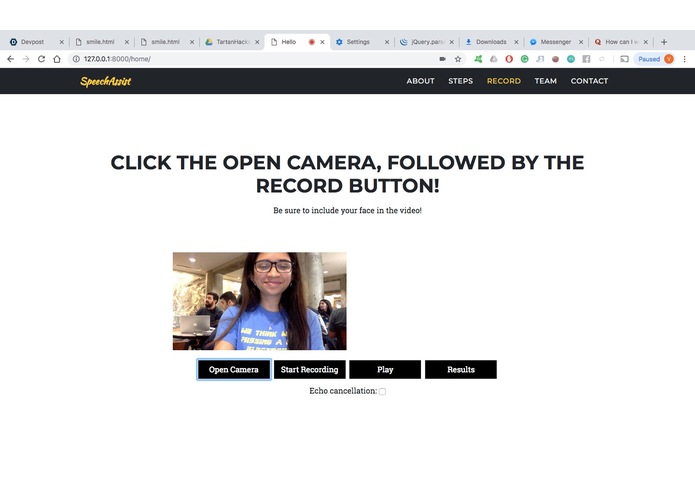Reload the current page
The height and width of the screenshot is (494, 695).
point(41,59)
